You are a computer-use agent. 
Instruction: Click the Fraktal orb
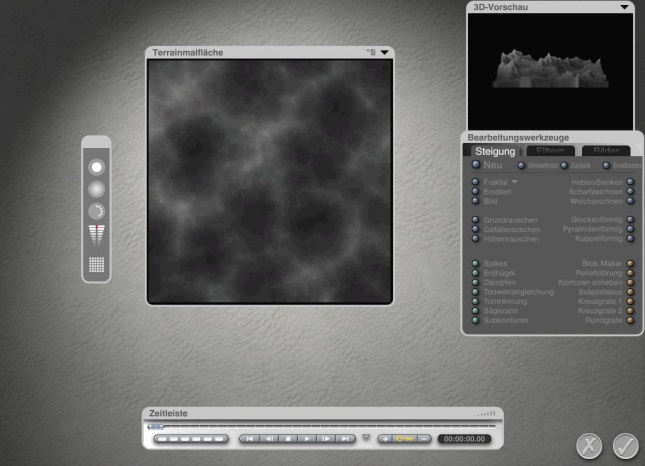[x=476, y=181]
